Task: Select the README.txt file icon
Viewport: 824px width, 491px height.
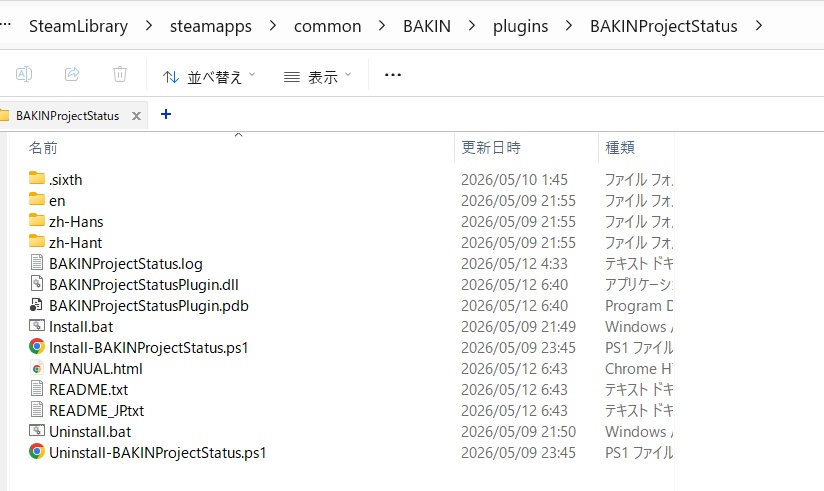Action: (x=37, y=388)
